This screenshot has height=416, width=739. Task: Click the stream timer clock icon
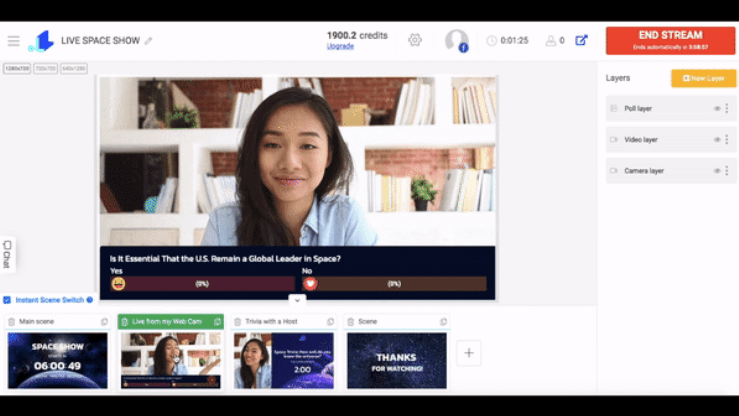pos(491,41)
